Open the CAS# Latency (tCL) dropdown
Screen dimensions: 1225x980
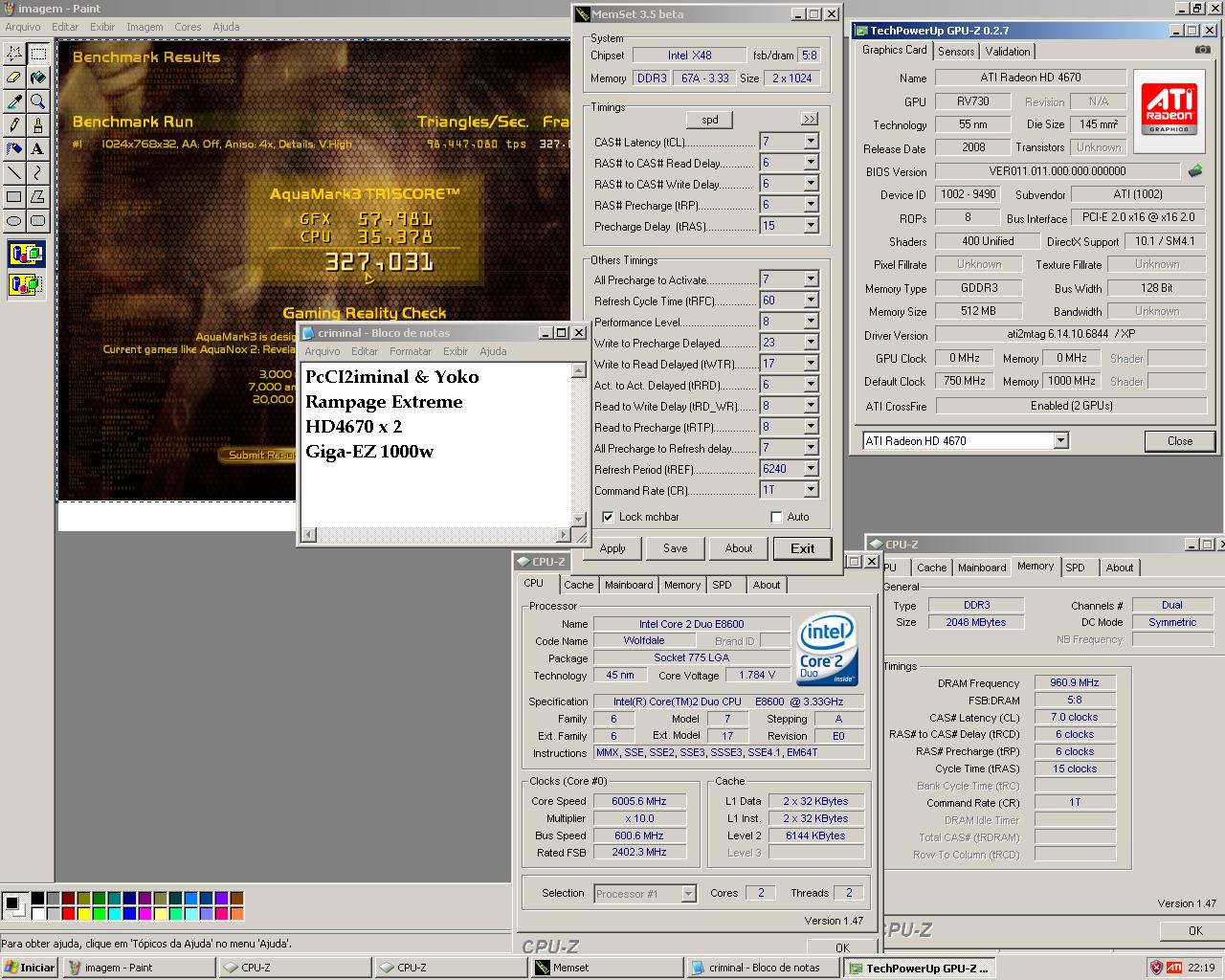tap(811, 142)
